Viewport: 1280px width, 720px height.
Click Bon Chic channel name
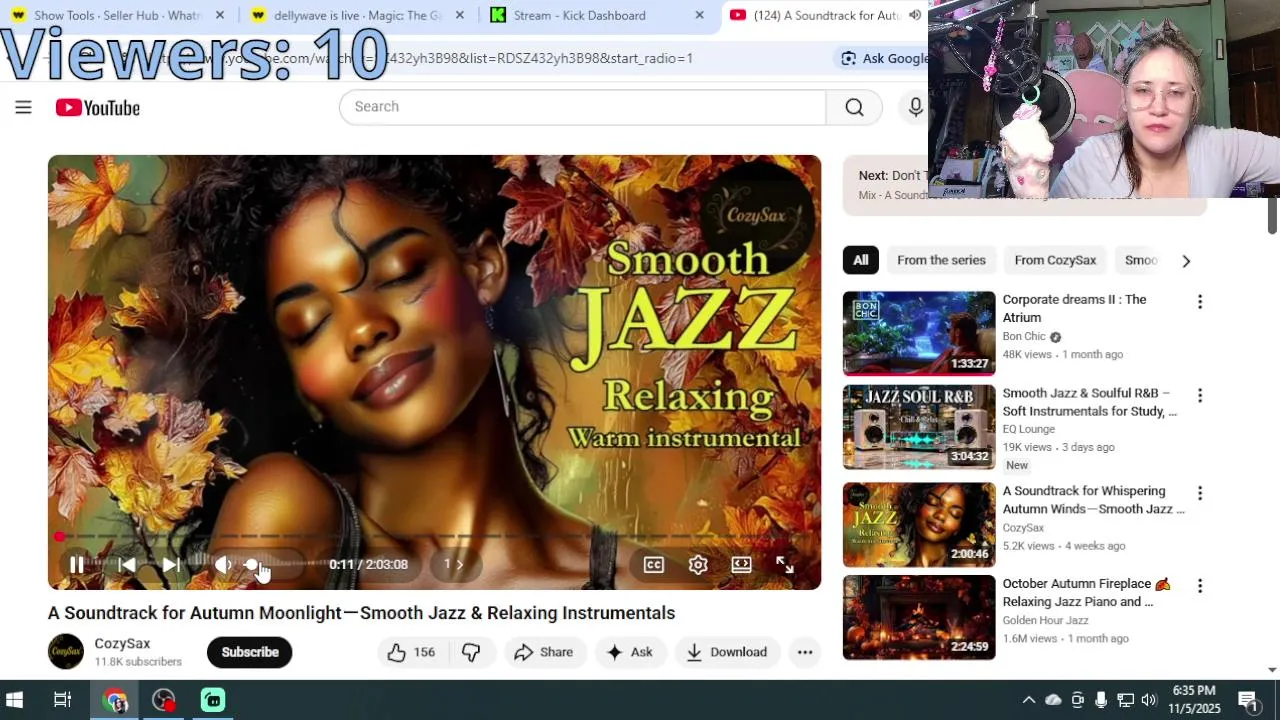click(x=1024, y=337)
